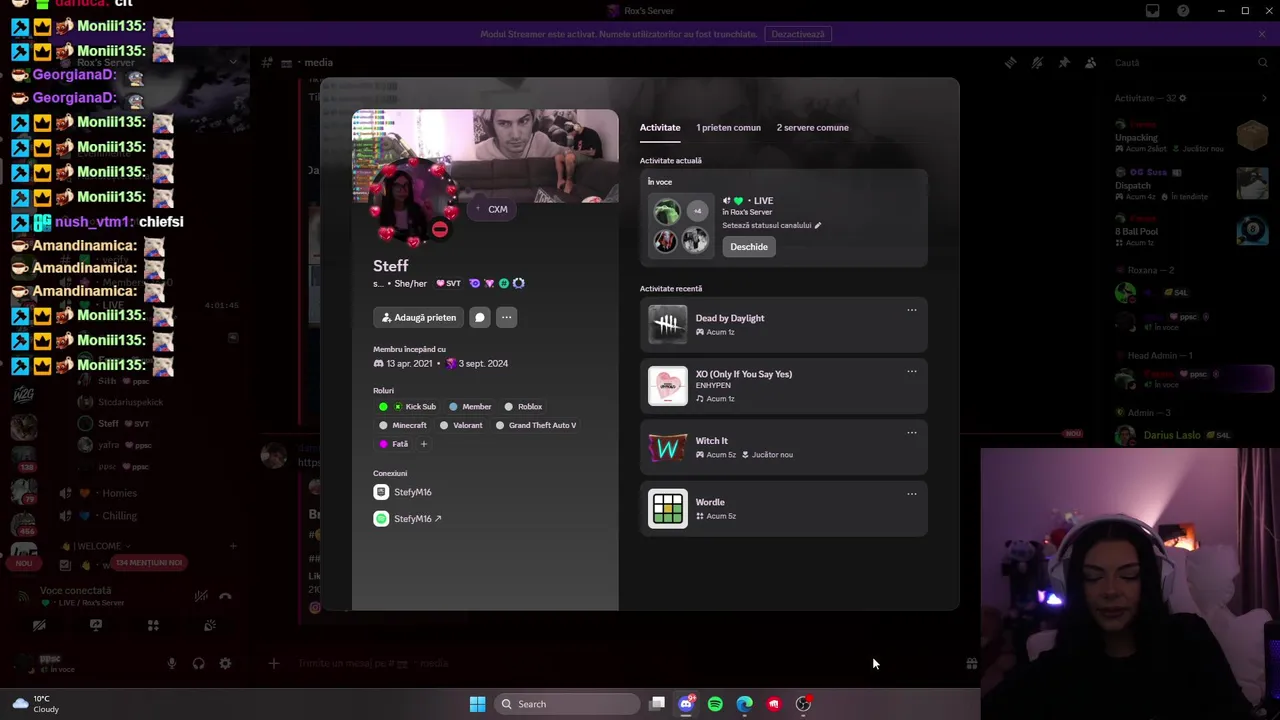Click the message attachment plus button
This screenshot has height=720, width=1280.
coord(273,663)
